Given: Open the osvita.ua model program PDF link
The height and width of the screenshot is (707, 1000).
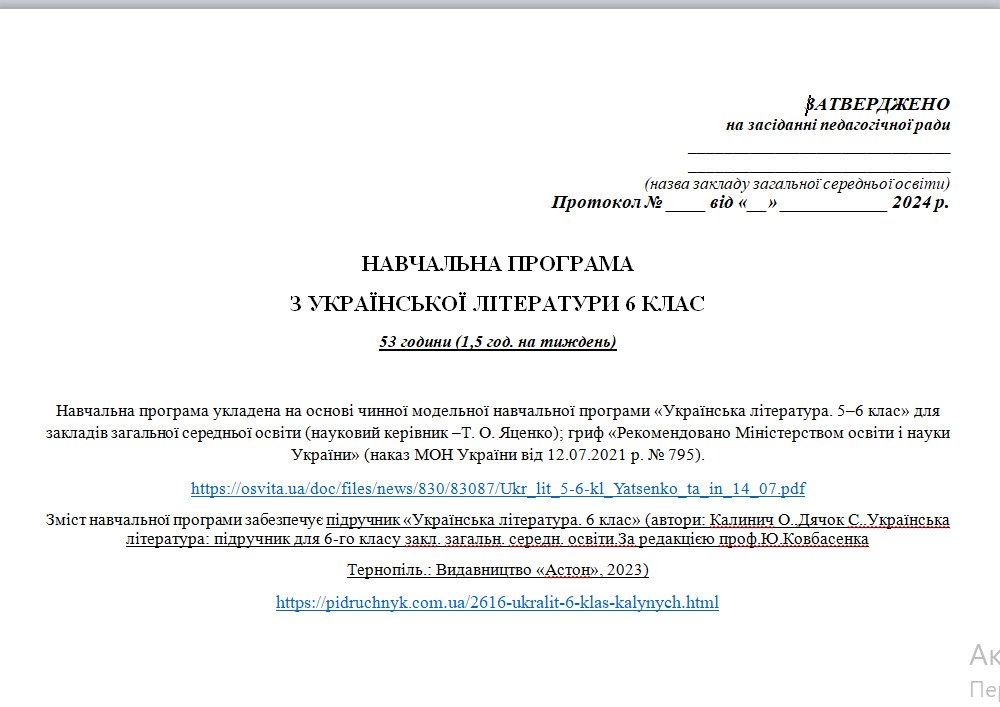Looking at the screenshot, I should click(497, 489).
